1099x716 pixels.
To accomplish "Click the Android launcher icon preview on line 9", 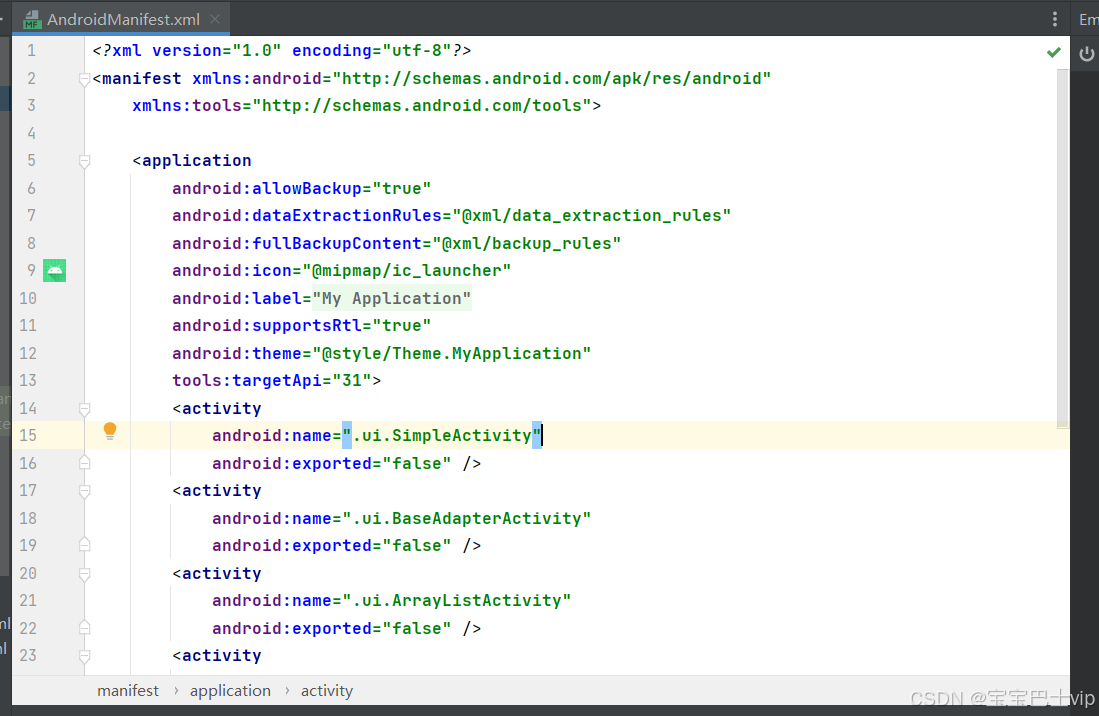I will pos(54,270).
